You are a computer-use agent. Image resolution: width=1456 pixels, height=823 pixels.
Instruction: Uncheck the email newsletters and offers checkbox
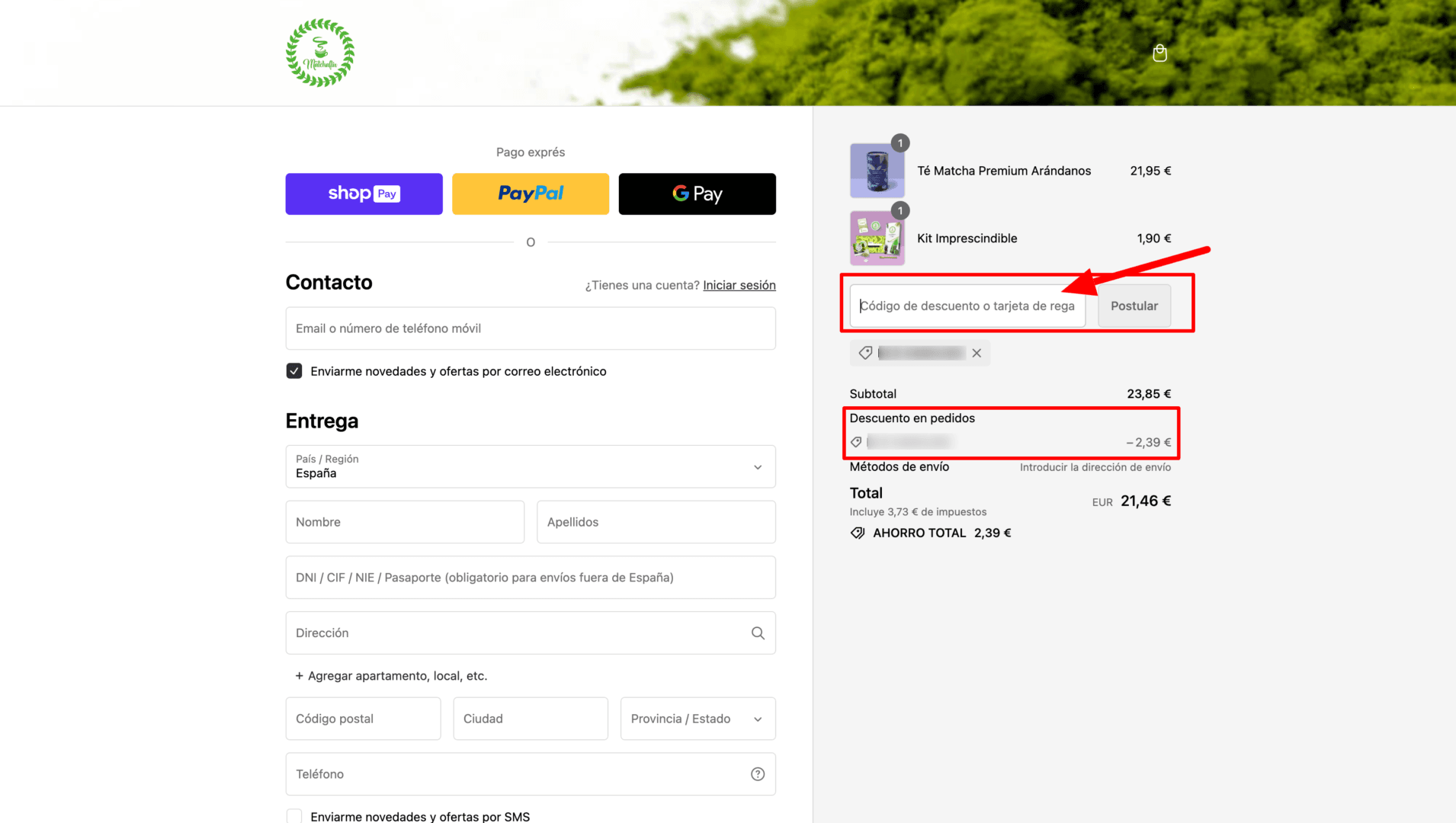point(294,371)
